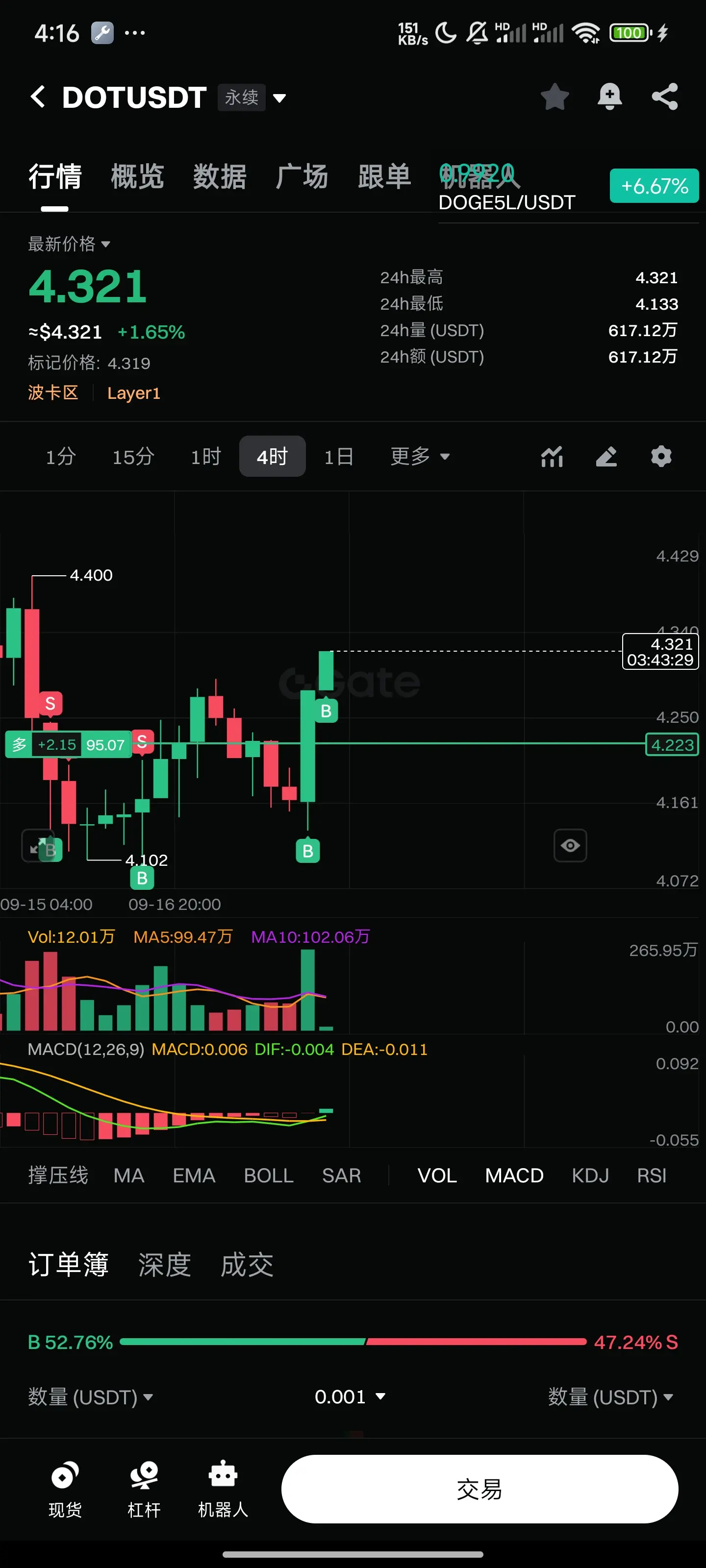Tap the Vol:12.01万 volume label

[x=71, y=937]
